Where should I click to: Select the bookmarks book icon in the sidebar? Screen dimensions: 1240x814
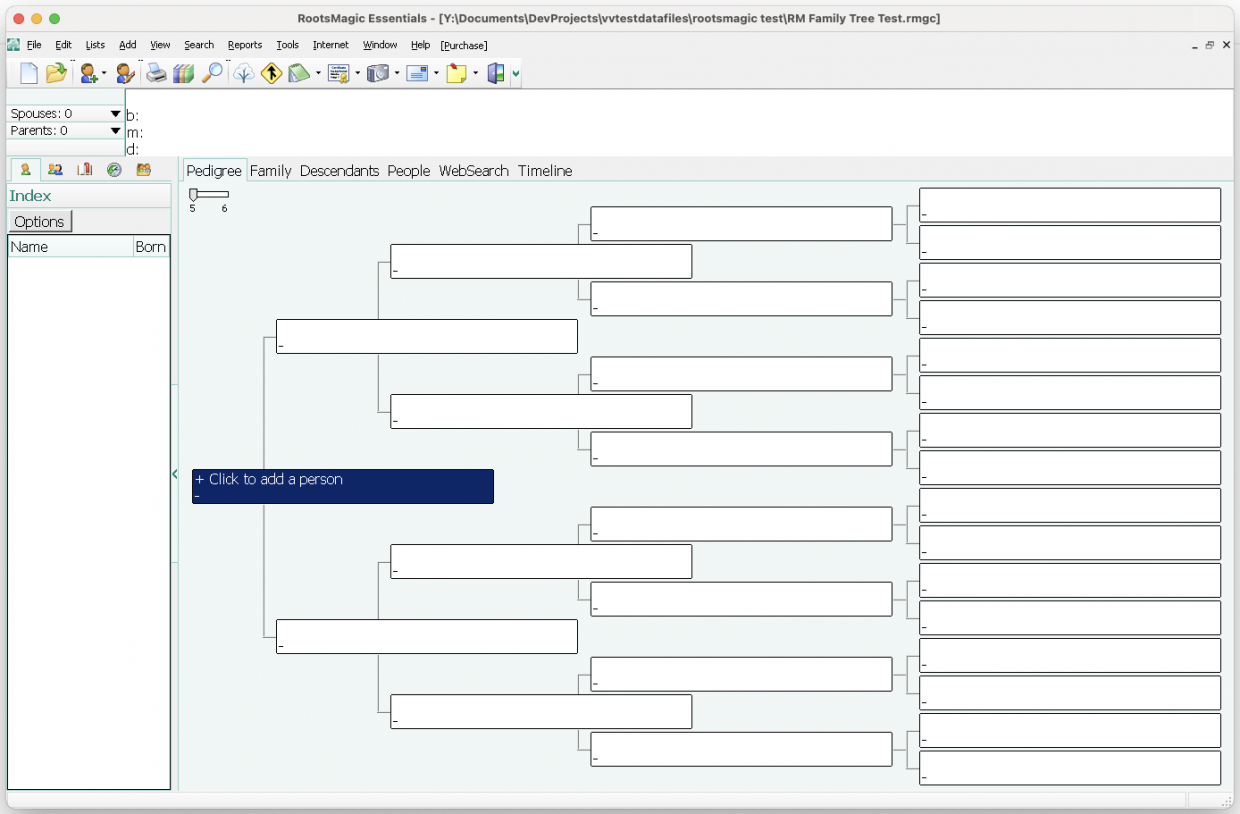84,169
